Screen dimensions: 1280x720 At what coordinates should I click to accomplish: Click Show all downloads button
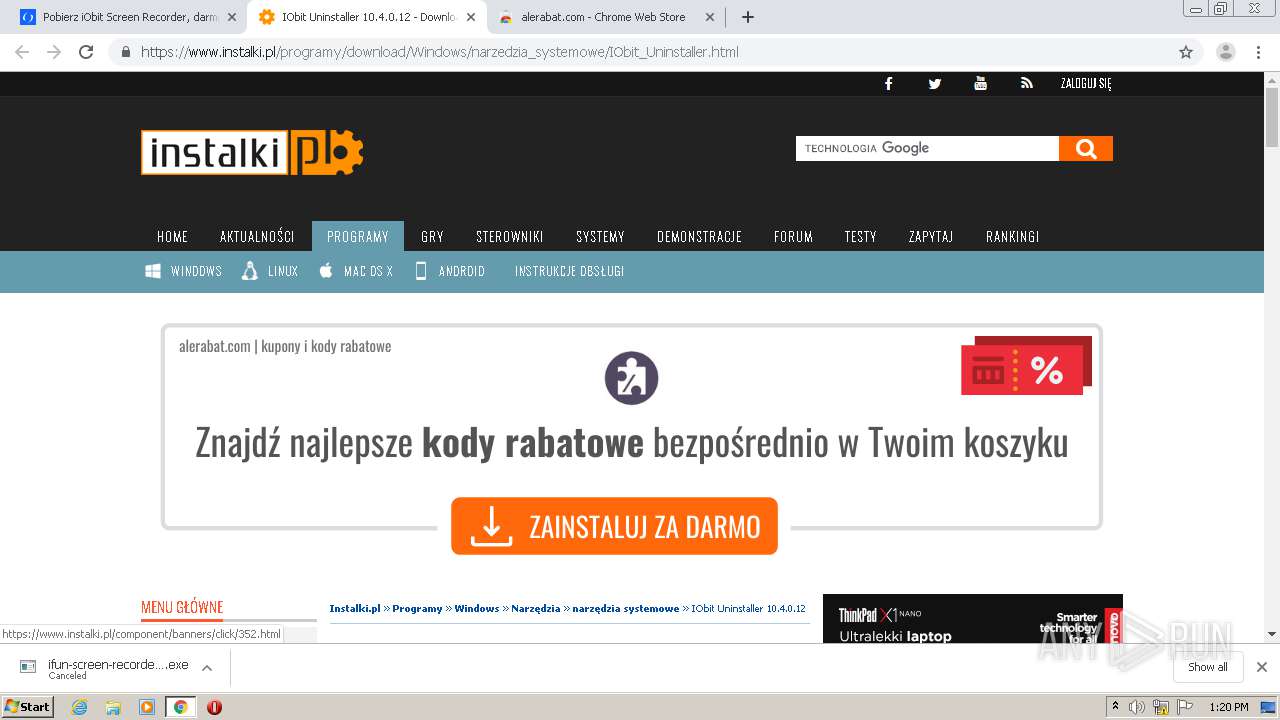1207,667
